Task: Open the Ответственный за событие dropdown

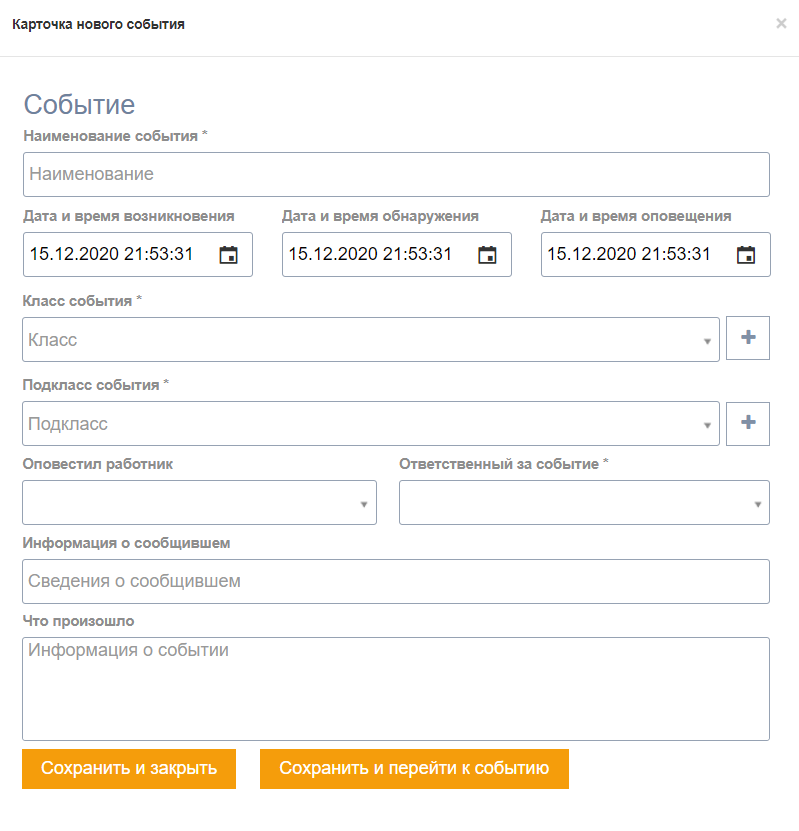Action: point(584,503)
